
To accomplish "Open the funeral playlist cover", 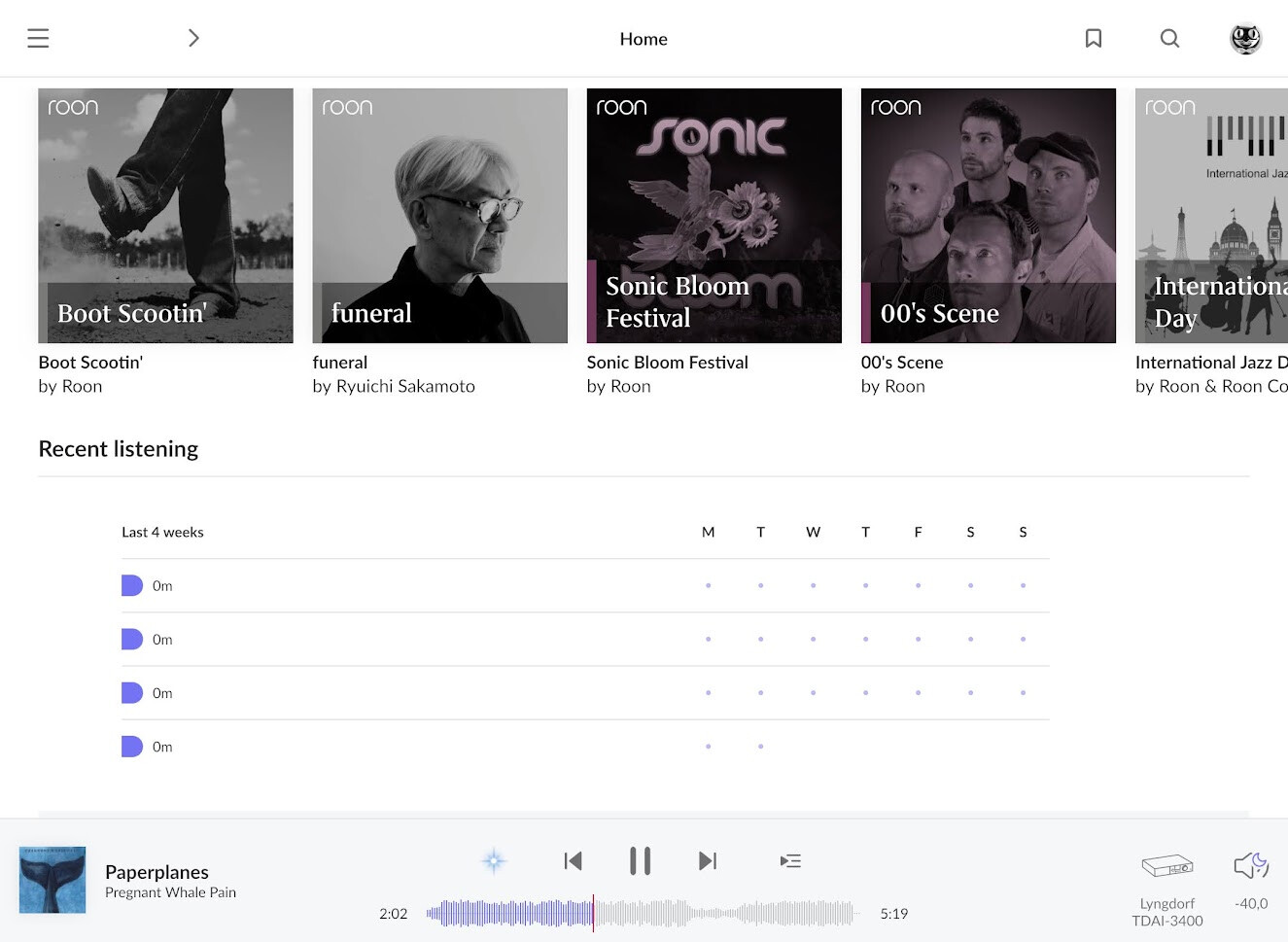I will tap(439, 216).
